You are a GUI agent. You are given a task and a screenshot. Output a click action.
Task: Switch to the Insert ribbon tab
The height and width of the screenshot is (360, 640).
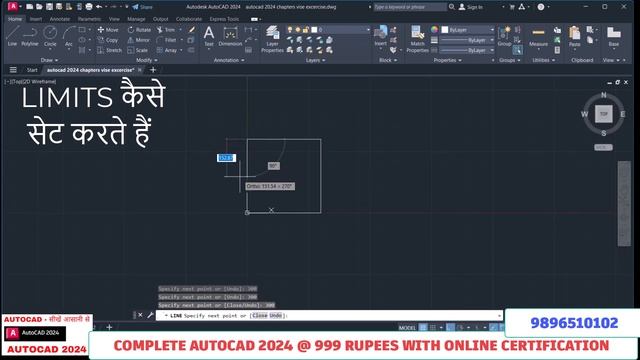tap(36, 19)
